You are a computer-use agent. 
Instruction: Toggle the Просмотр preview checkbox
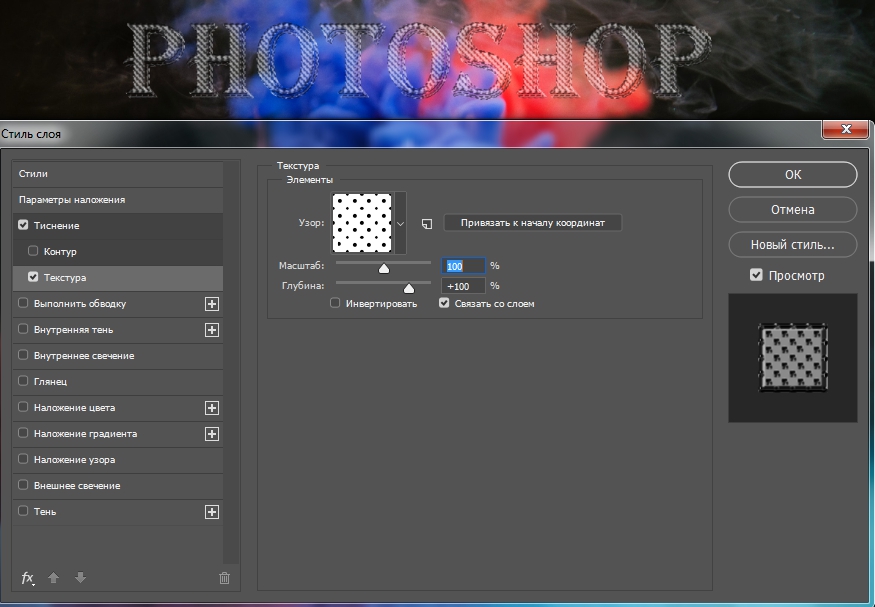click(x=756, y=275)
